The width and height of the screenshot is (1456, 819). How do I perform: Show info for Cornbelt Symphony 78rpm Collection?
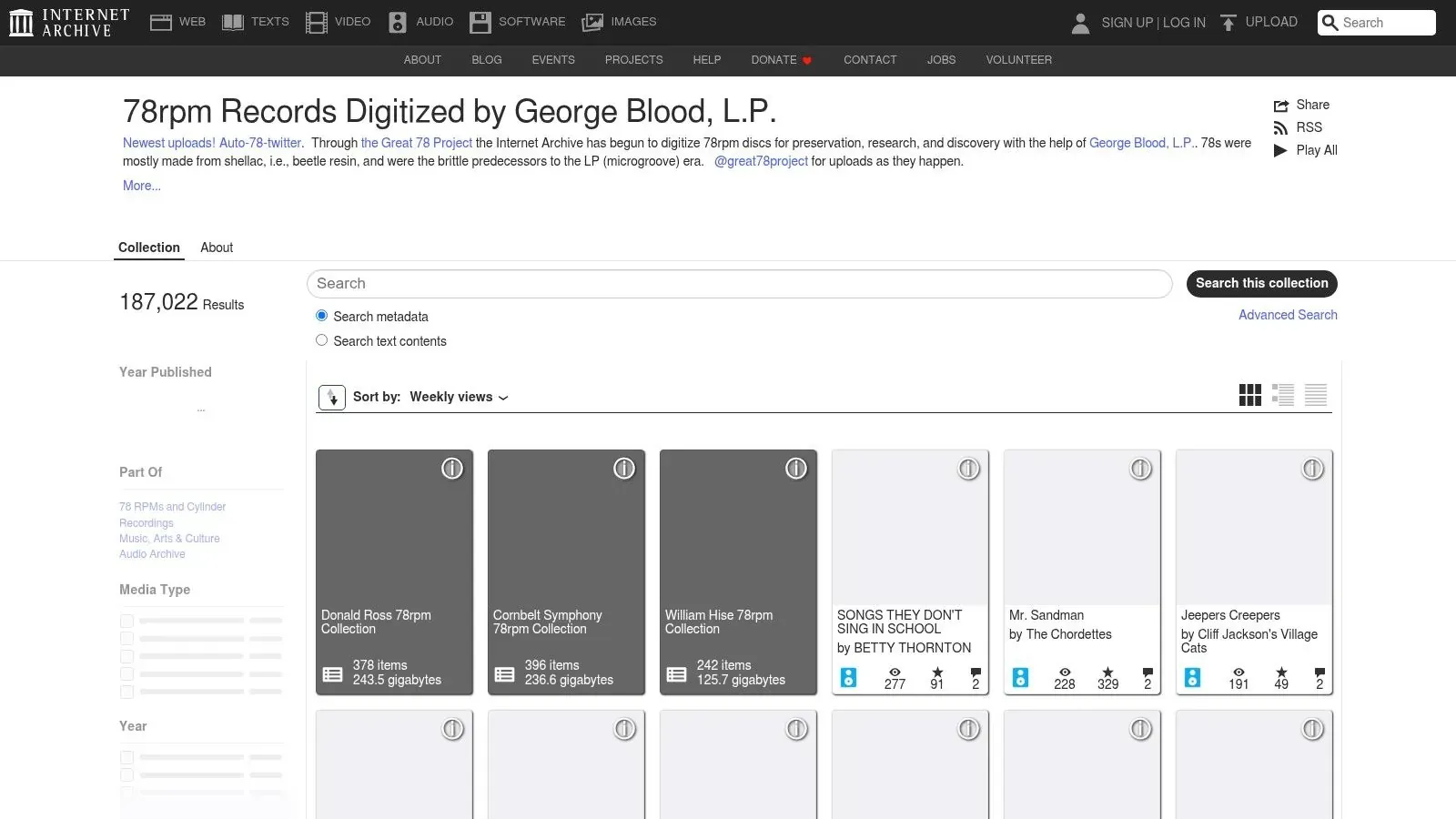pyautogui.click(x=624, y=469)
